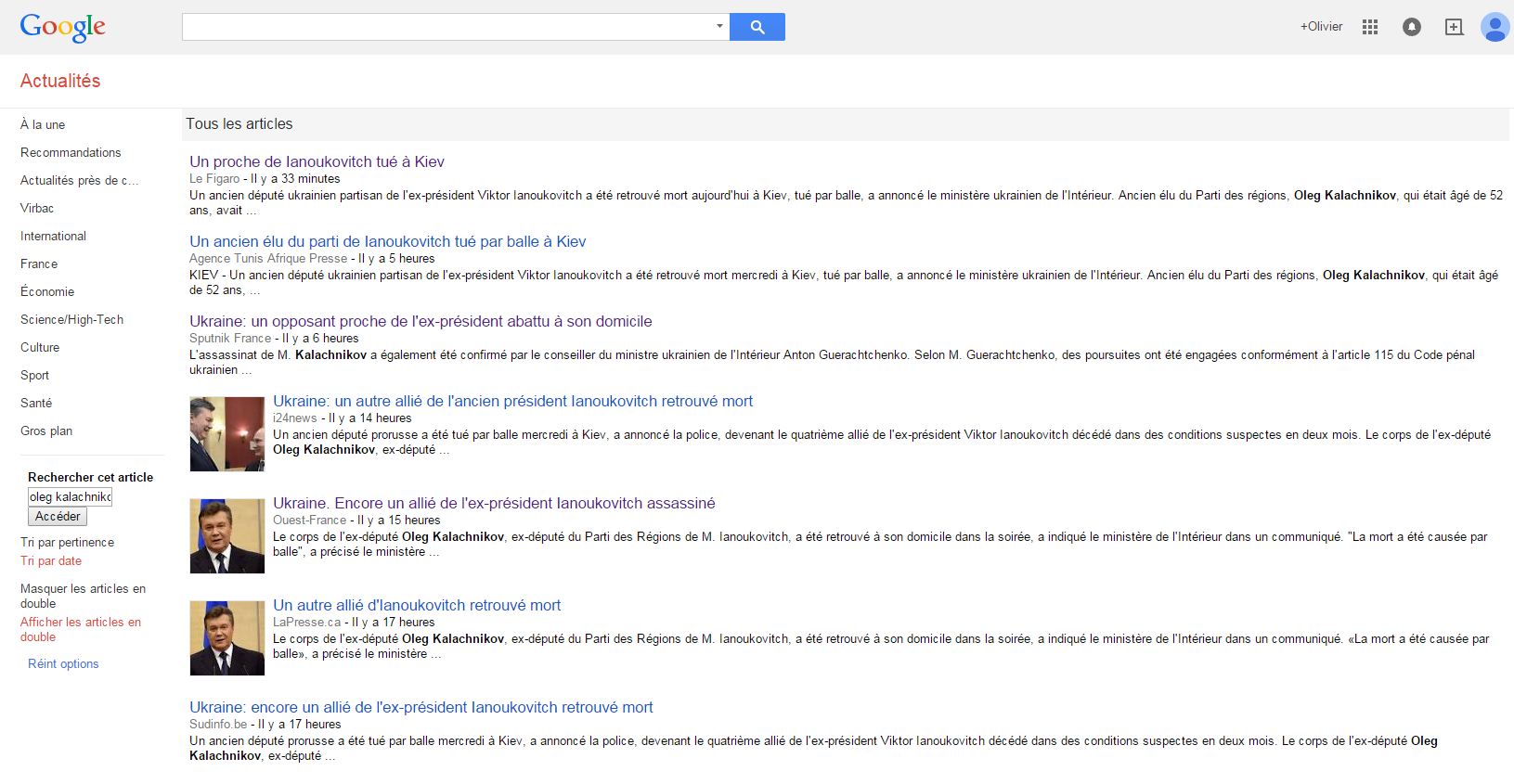This screenshot has width=1514, height=784.
Task: Open the account profile avatar
Action: [1494, 27]
